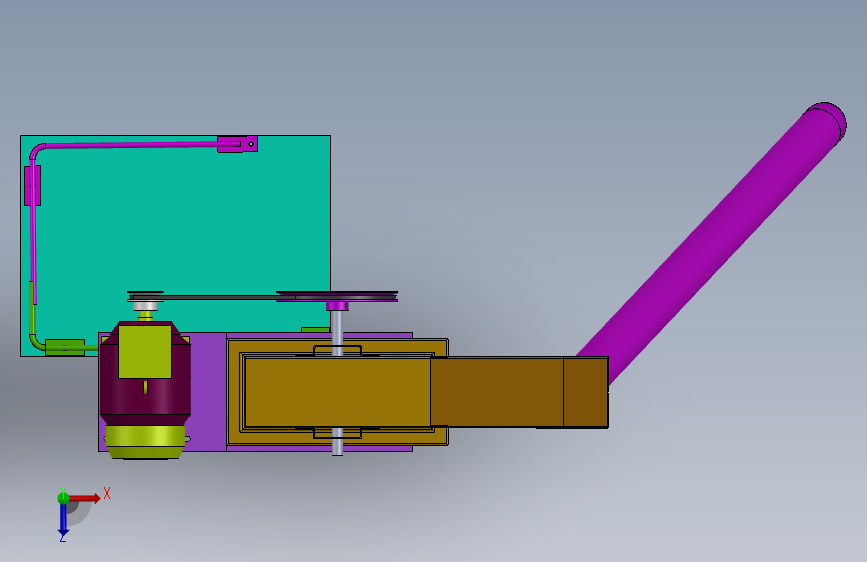Select the small pulley above the motor
Image resolution: width=867 pixels, height=562 pixels.
click(x=145, y=296)
